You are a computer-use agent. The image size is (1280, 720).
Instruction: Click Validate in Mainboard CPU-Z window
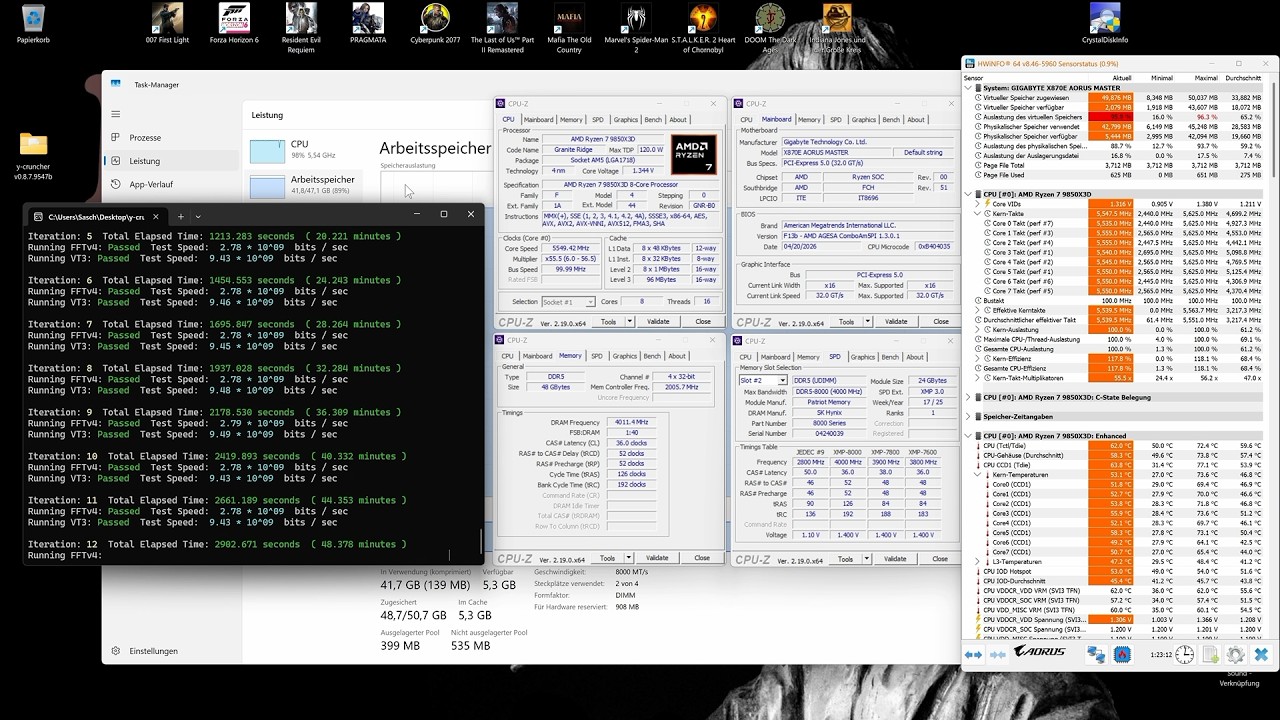(x=896, y=322)
